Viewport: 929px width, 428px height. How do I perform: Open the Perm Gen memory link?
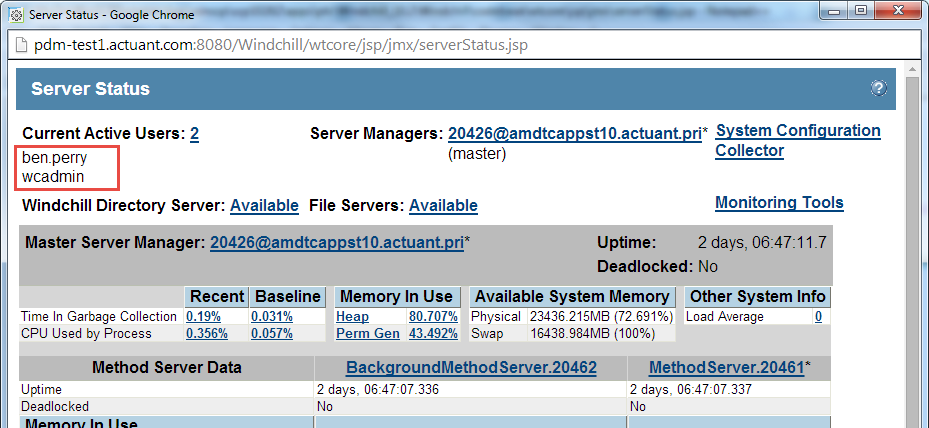click(368, 334)
